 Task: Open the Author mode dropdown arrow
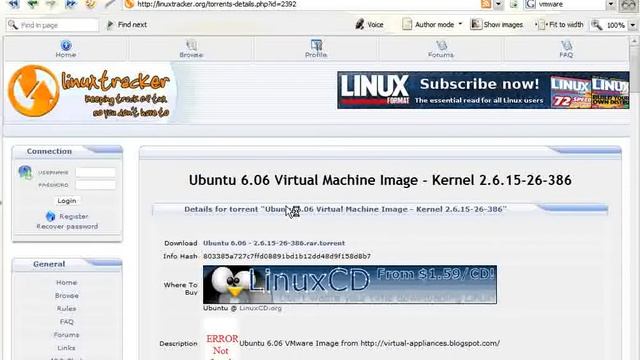460,24
